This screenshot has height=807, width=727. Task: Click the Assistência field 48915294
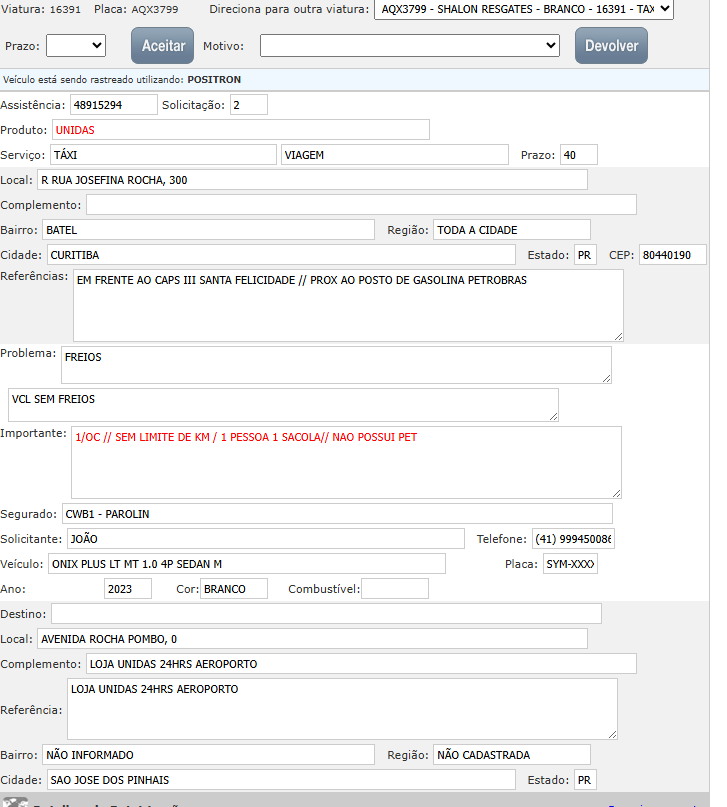[x=114, y=104]
